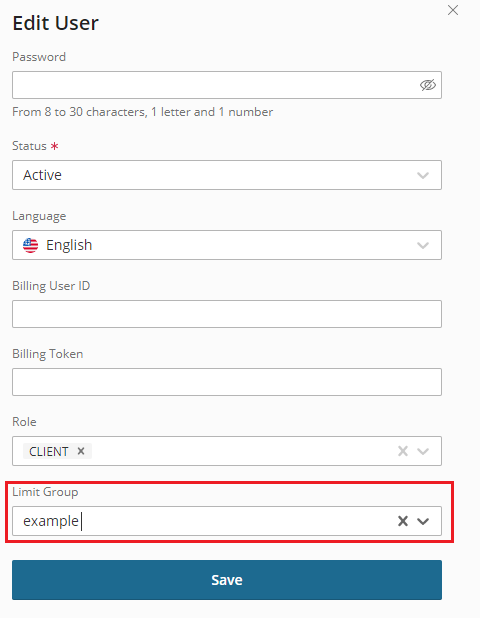Viewport: 480px width, 618px height.
Task: Close the Edit User panel
Action: (453, 10)
